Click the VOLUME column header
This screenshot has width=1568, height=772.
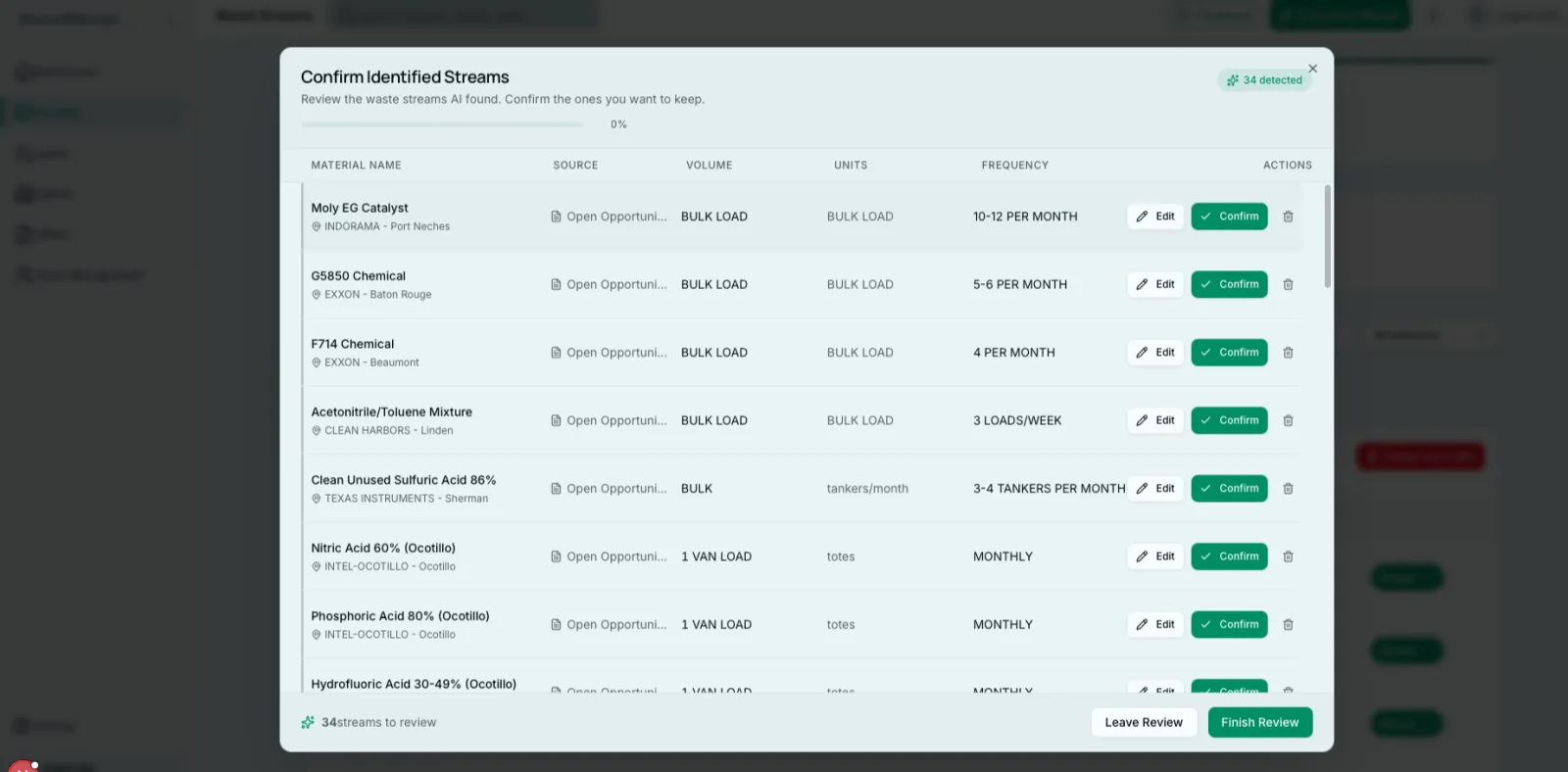[709, 166]
